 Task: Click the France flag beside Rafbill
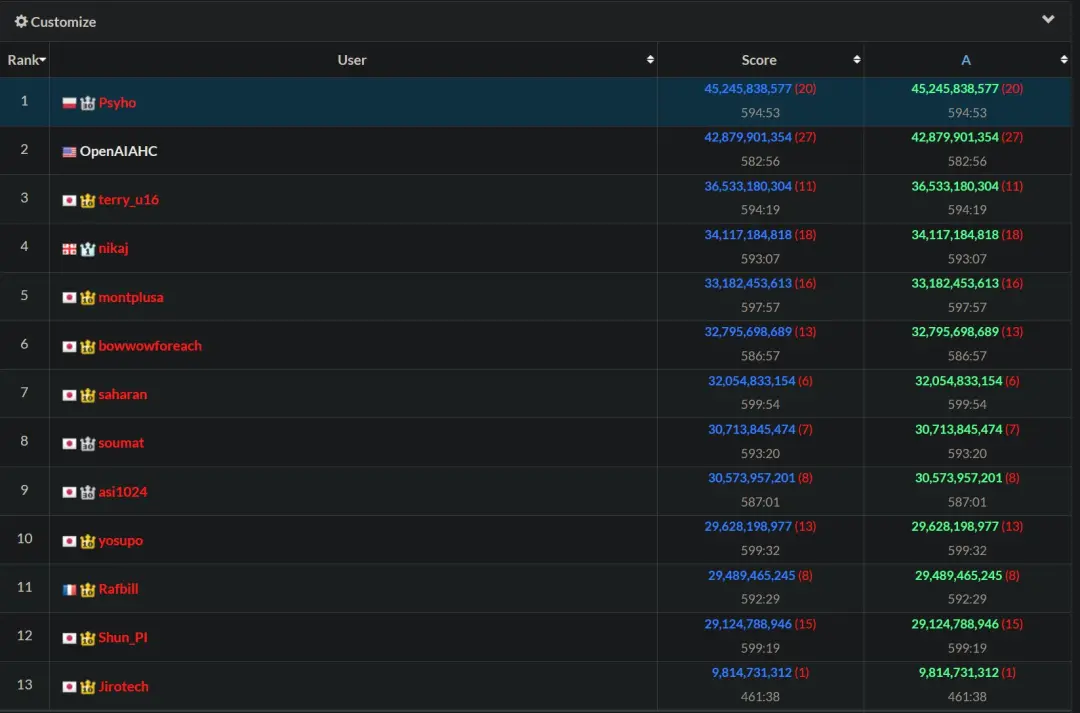69,590
